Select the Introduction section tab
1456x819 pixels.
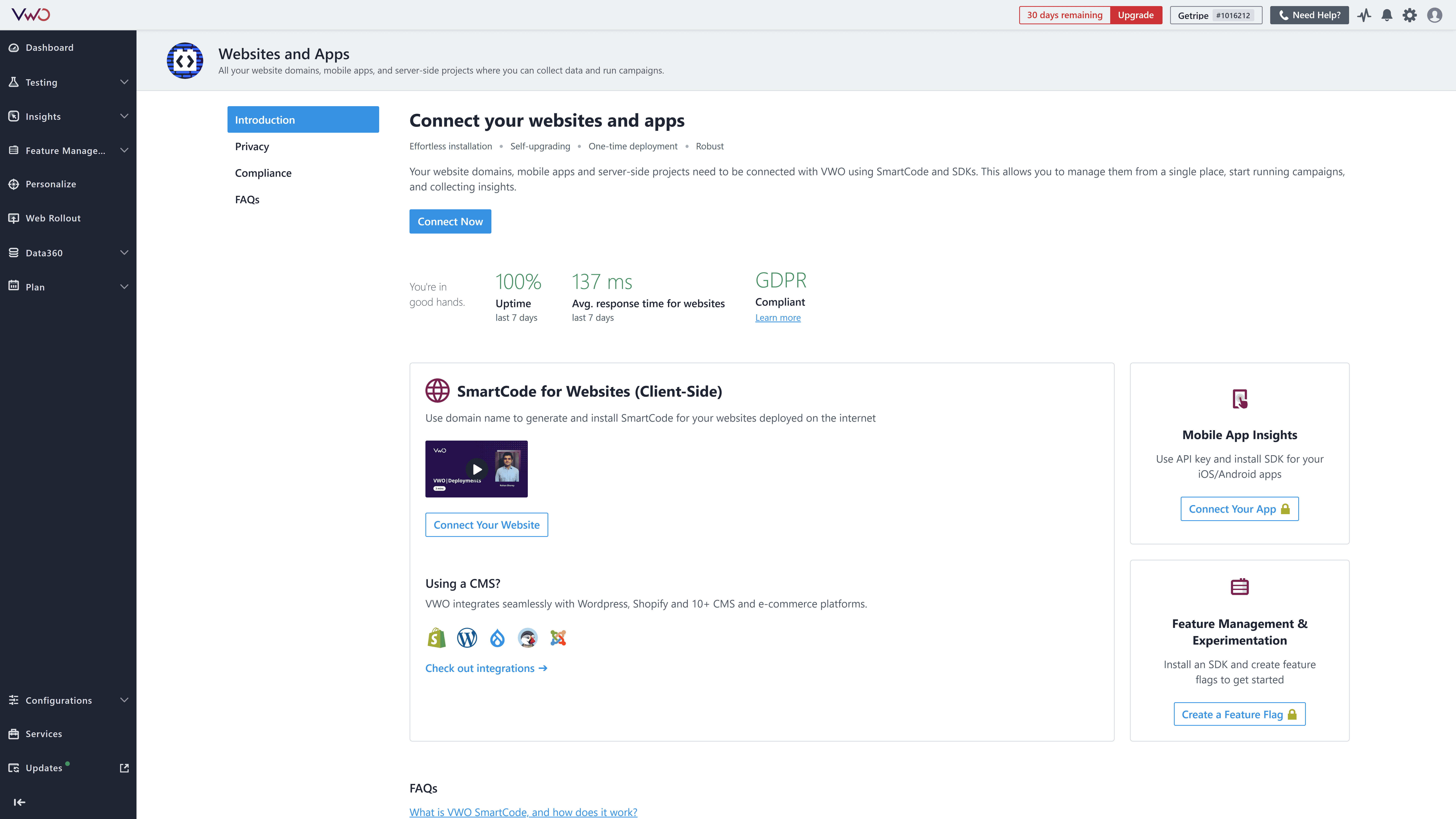(303, 119)
